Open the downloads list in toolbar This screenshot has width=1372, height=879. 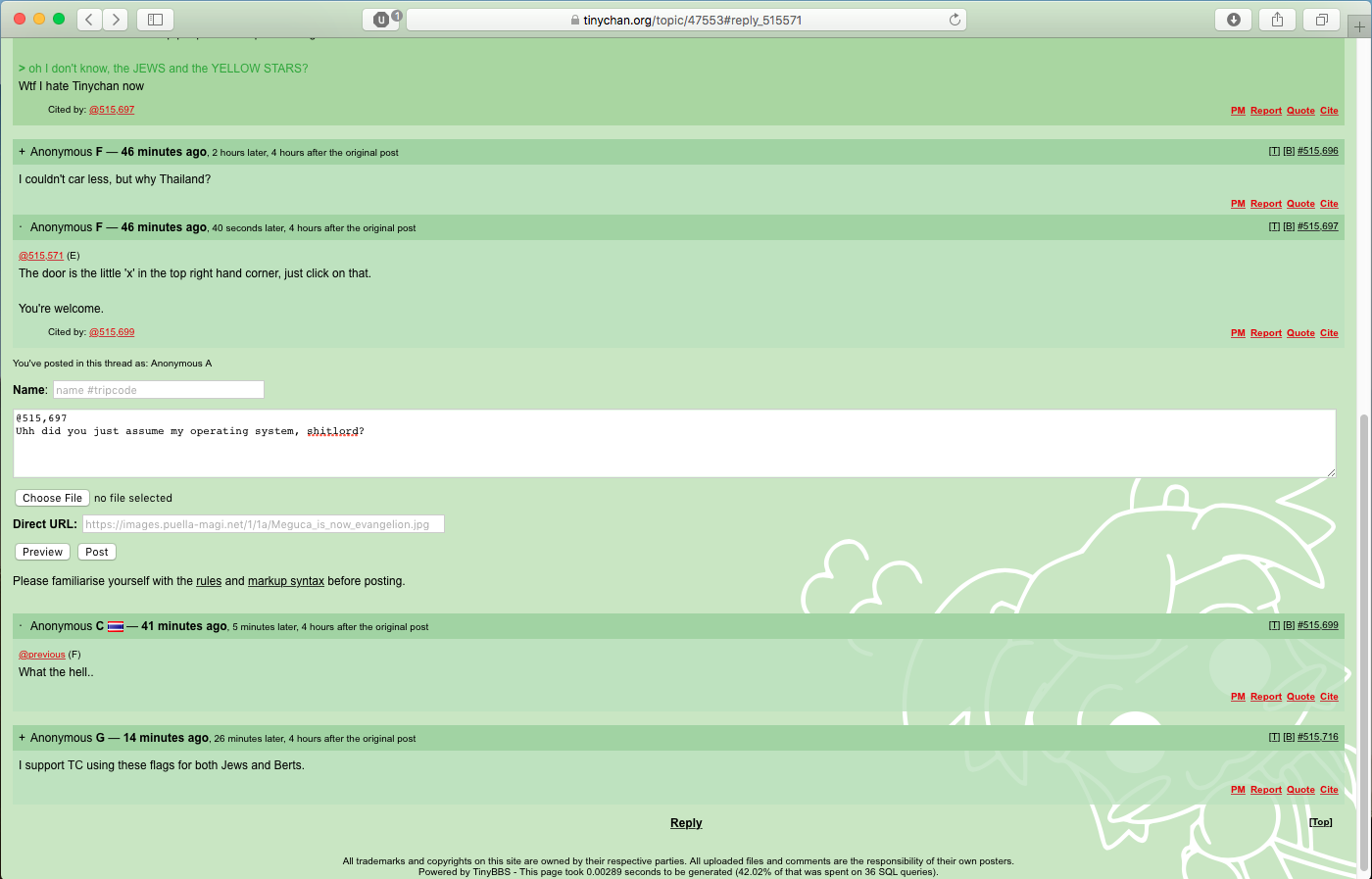[x=1233, y=20]
